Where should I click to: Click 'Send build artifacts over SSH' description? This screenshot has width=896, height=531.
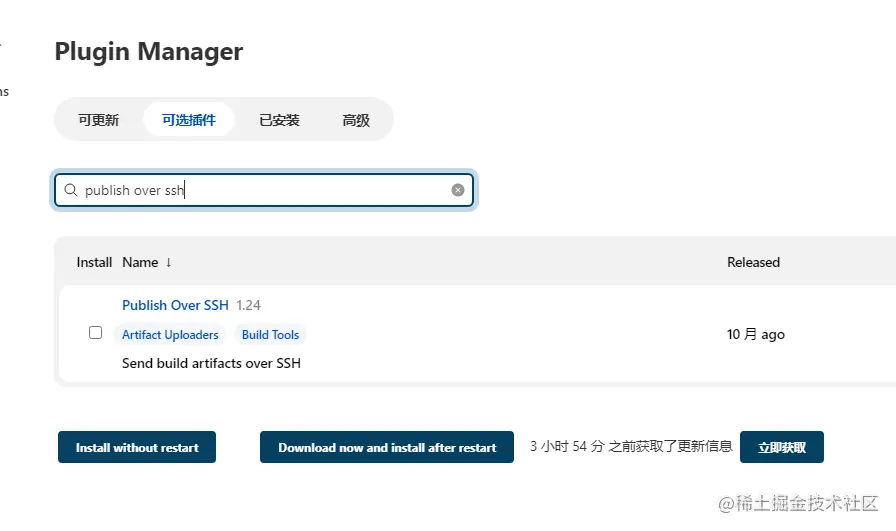point(211,364)
